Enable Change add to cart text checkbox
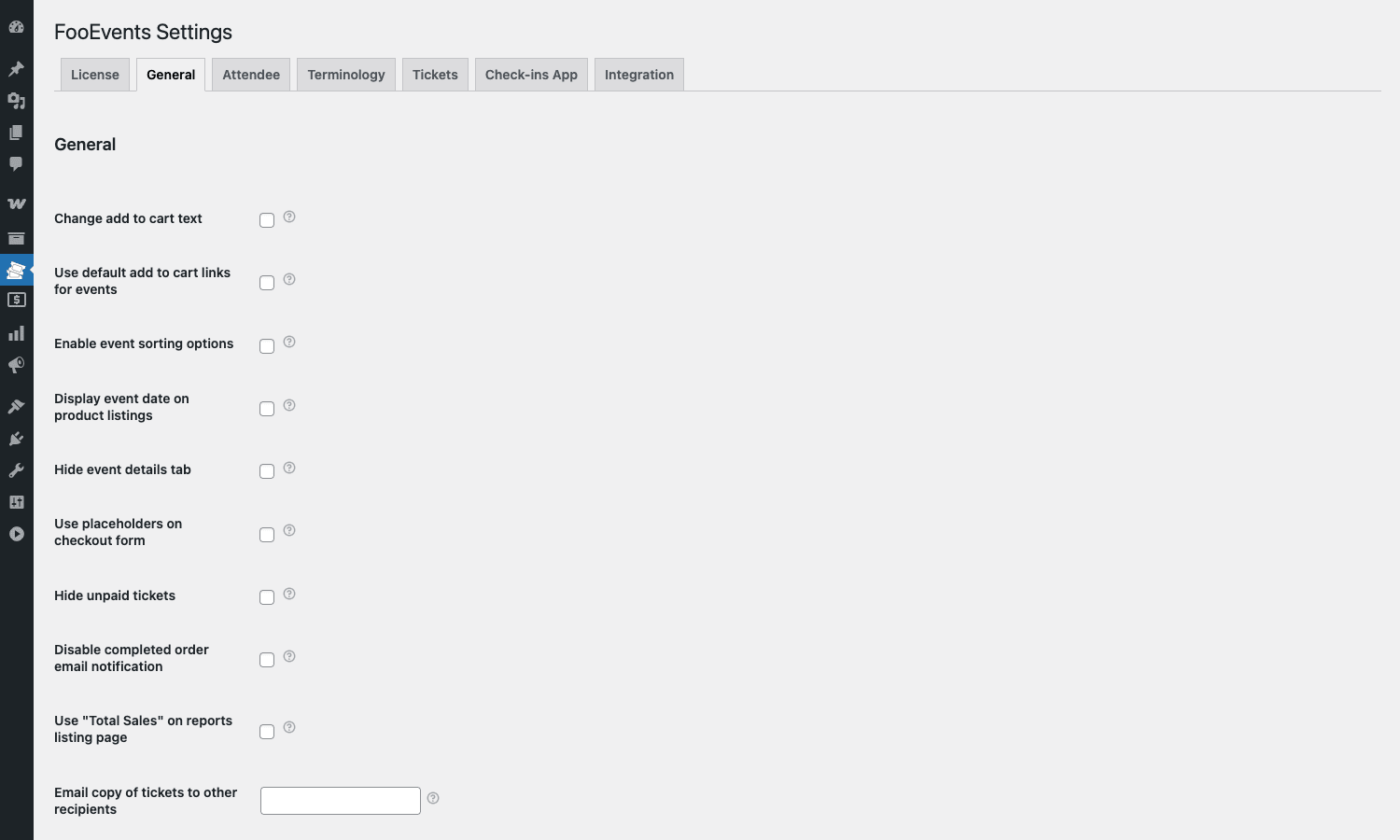The image size is (1400, 840). [x=267, y=220]
